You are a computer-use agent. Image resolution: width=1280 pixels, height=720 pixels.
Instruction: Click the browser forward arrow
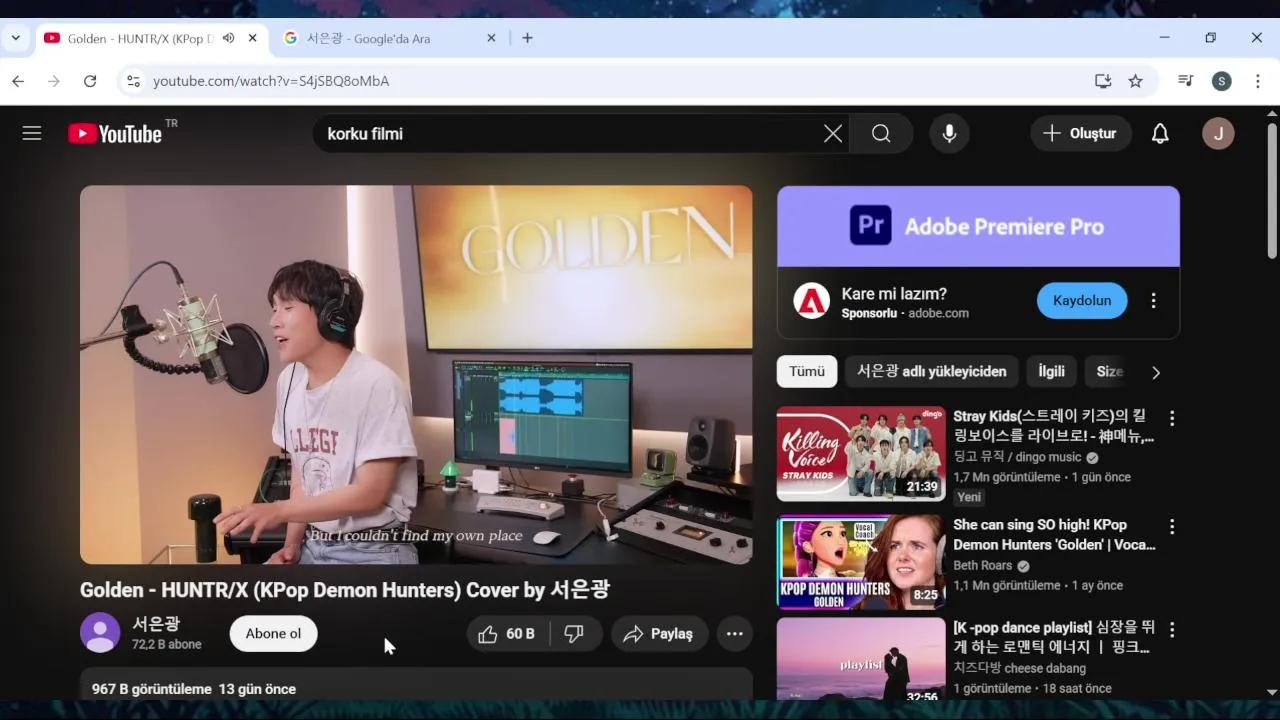(54, 81)
